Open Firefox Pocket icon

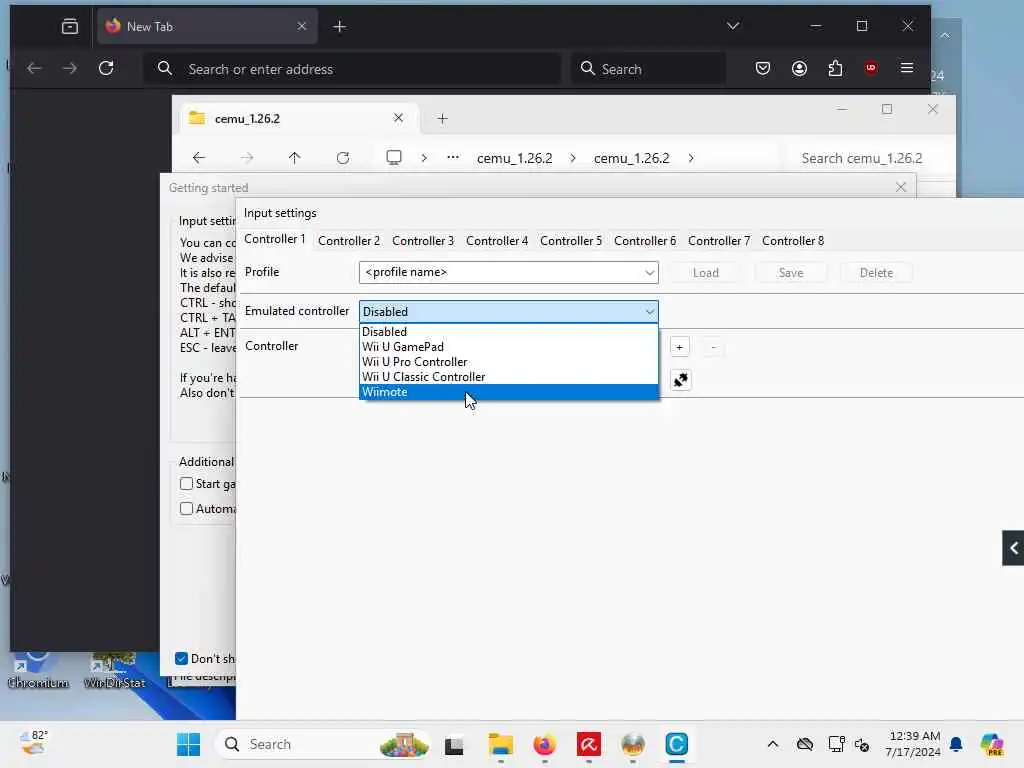[763, 69]
